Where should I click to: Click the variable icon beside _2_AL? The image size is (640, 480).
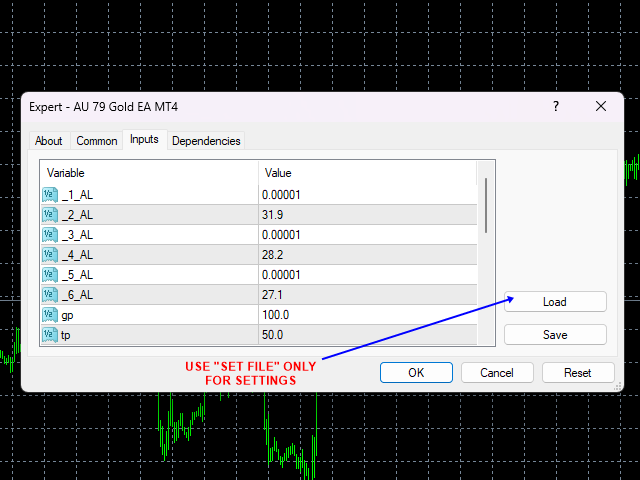pyautogui.click(x=50, y=215)
